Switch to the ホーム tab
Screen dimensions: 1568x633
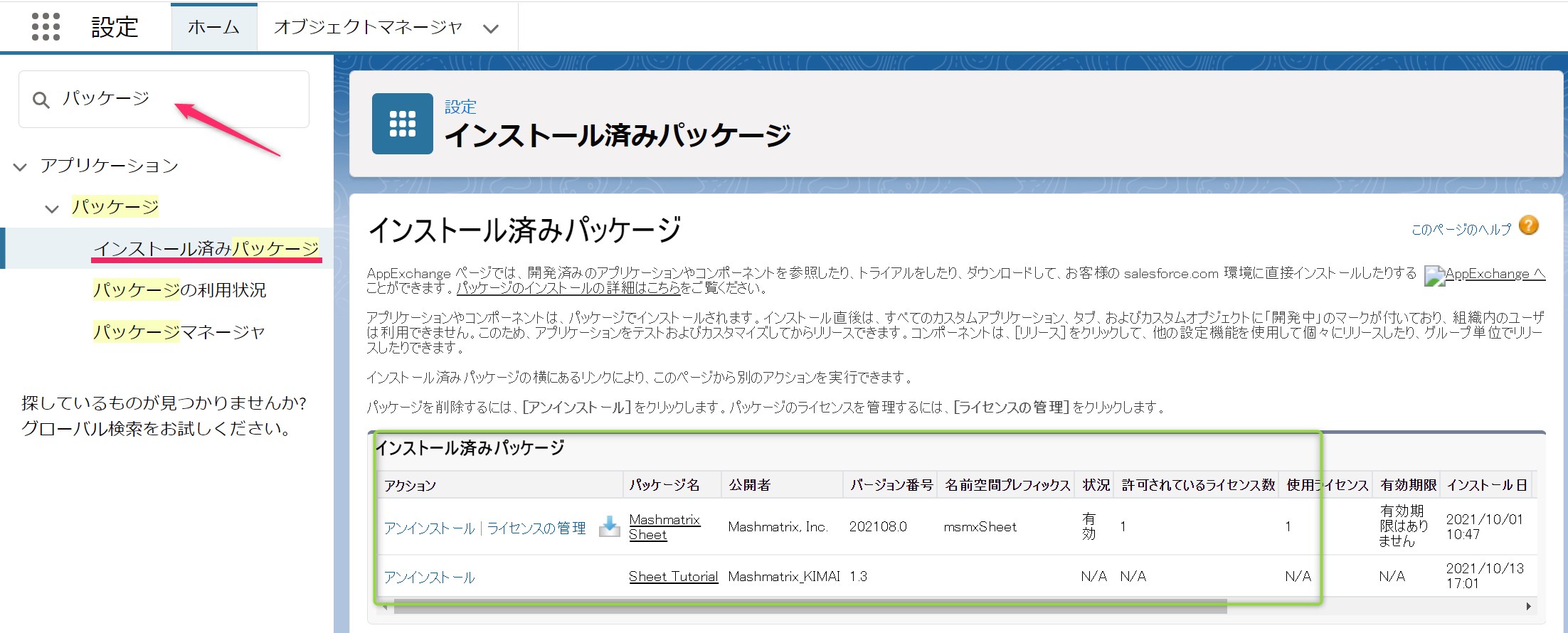click(x=213, y=27)
